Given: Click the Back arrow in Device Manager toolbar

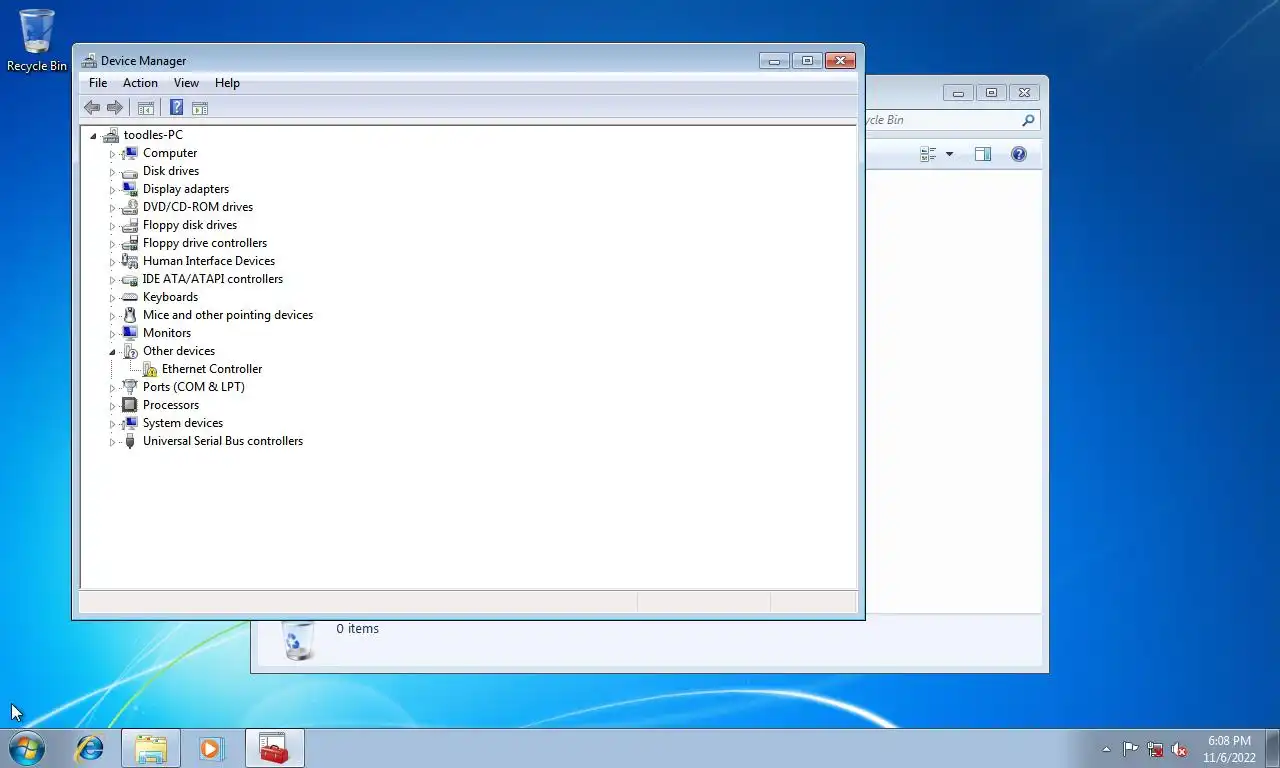Looking at the screenshot, I should [92, 108].
